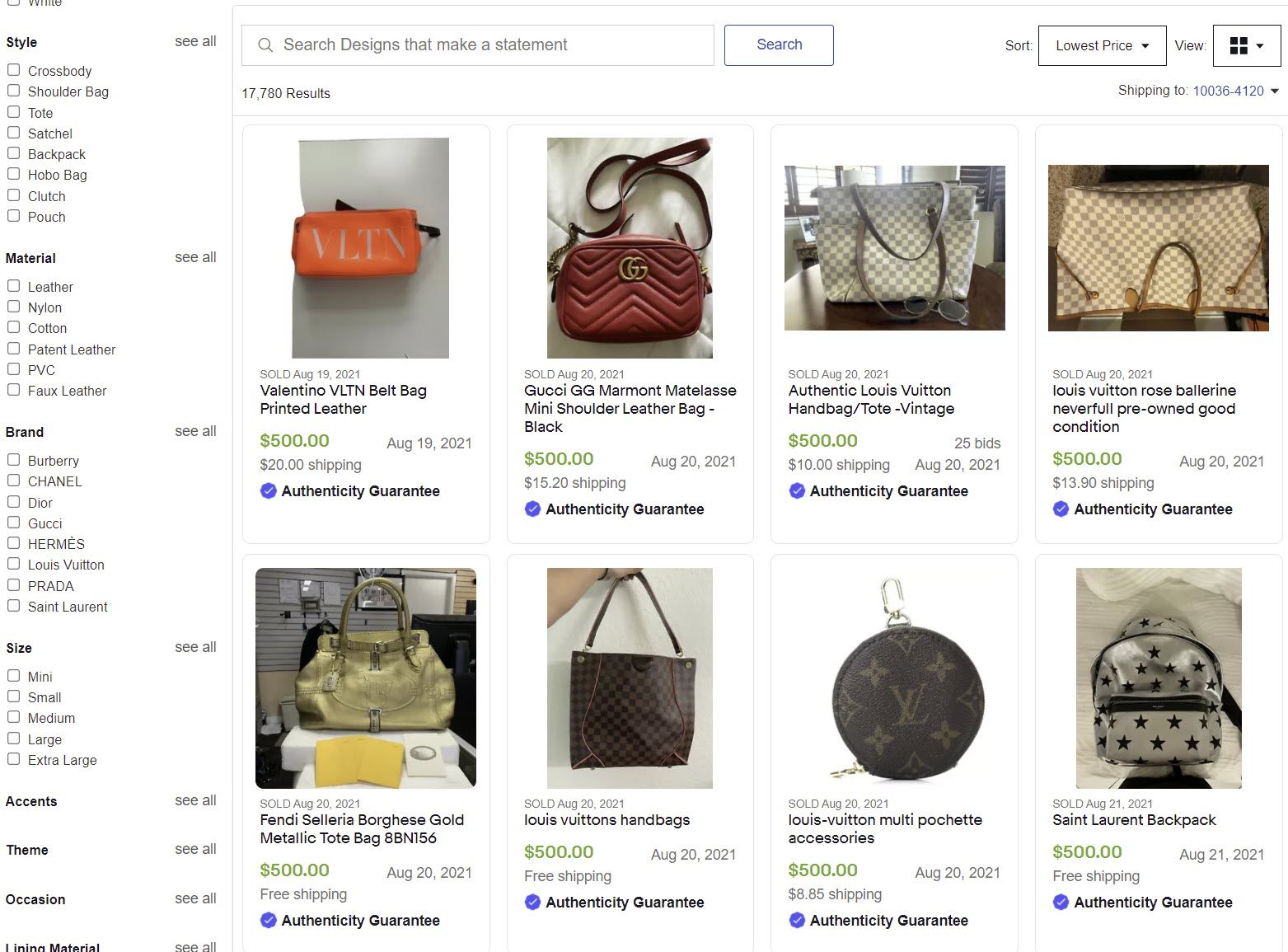Click $8.85 shipping on multi pochette listing
The image size is (1288, 952).
tap(835, 894)
